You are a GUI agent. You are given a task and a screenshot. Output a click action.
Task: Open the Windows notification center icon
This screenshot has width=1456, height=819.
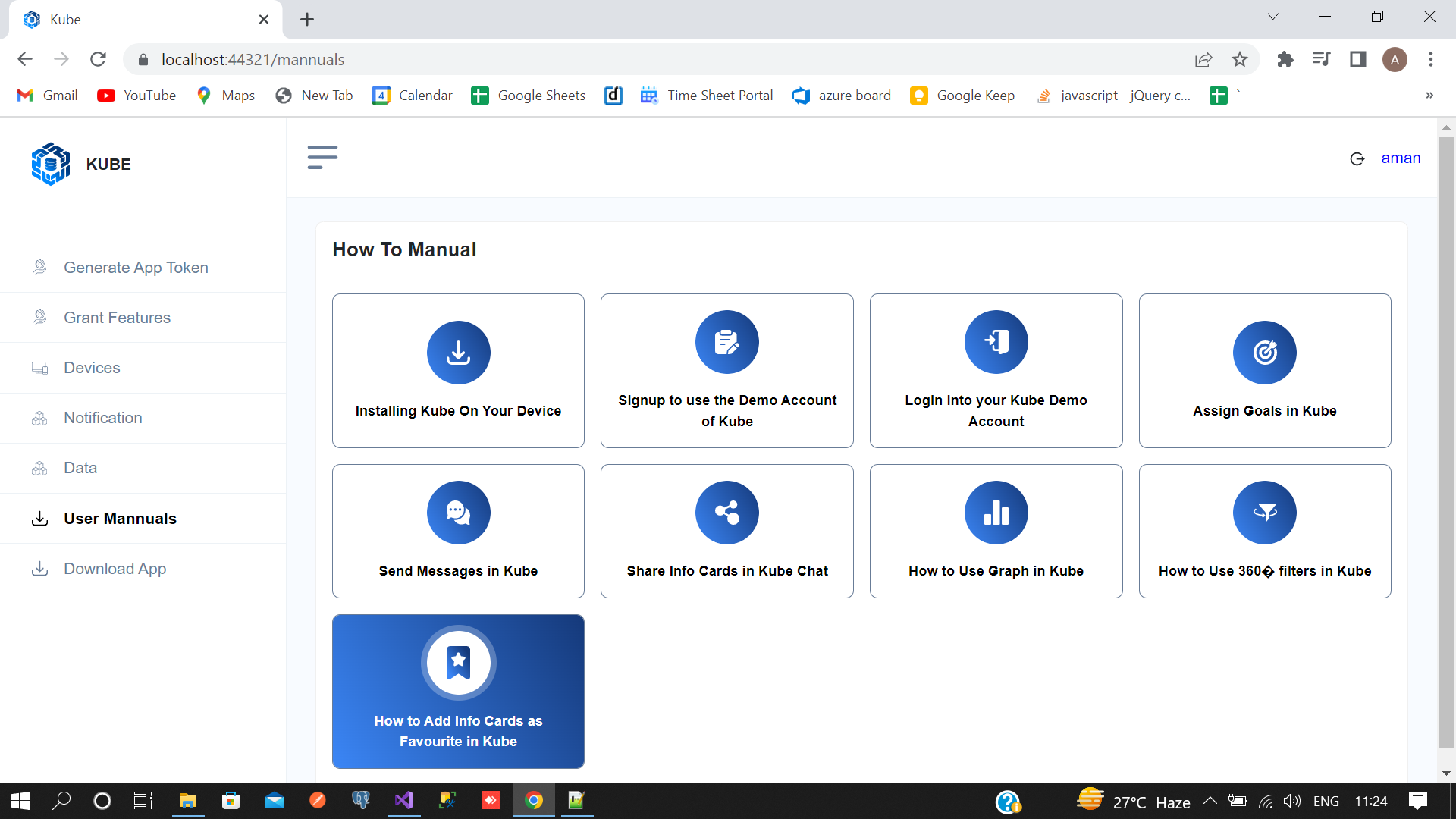(x=1417, y=801)
